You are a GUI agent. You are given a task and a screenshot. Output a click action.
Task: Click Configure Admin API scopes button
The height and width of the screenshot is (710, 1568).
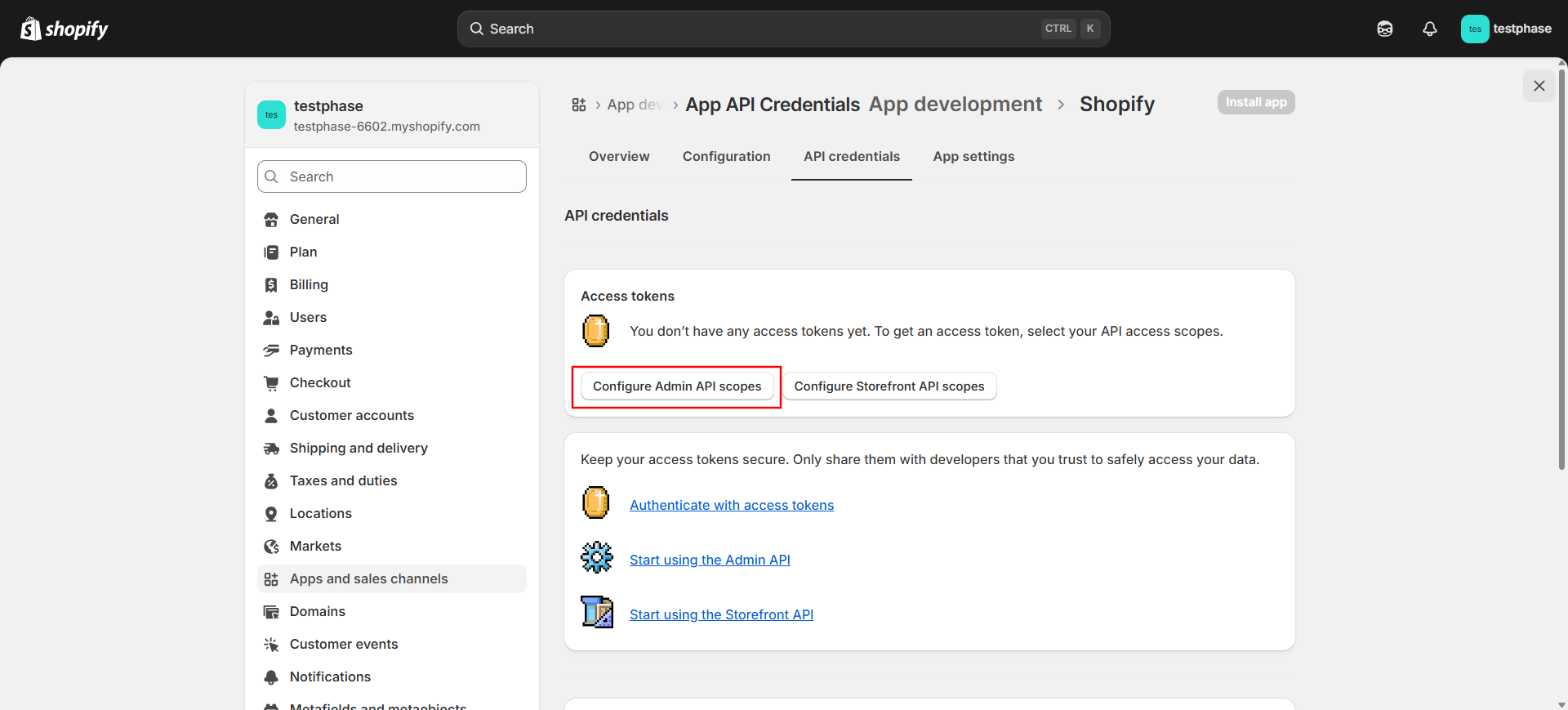point(677,386)
